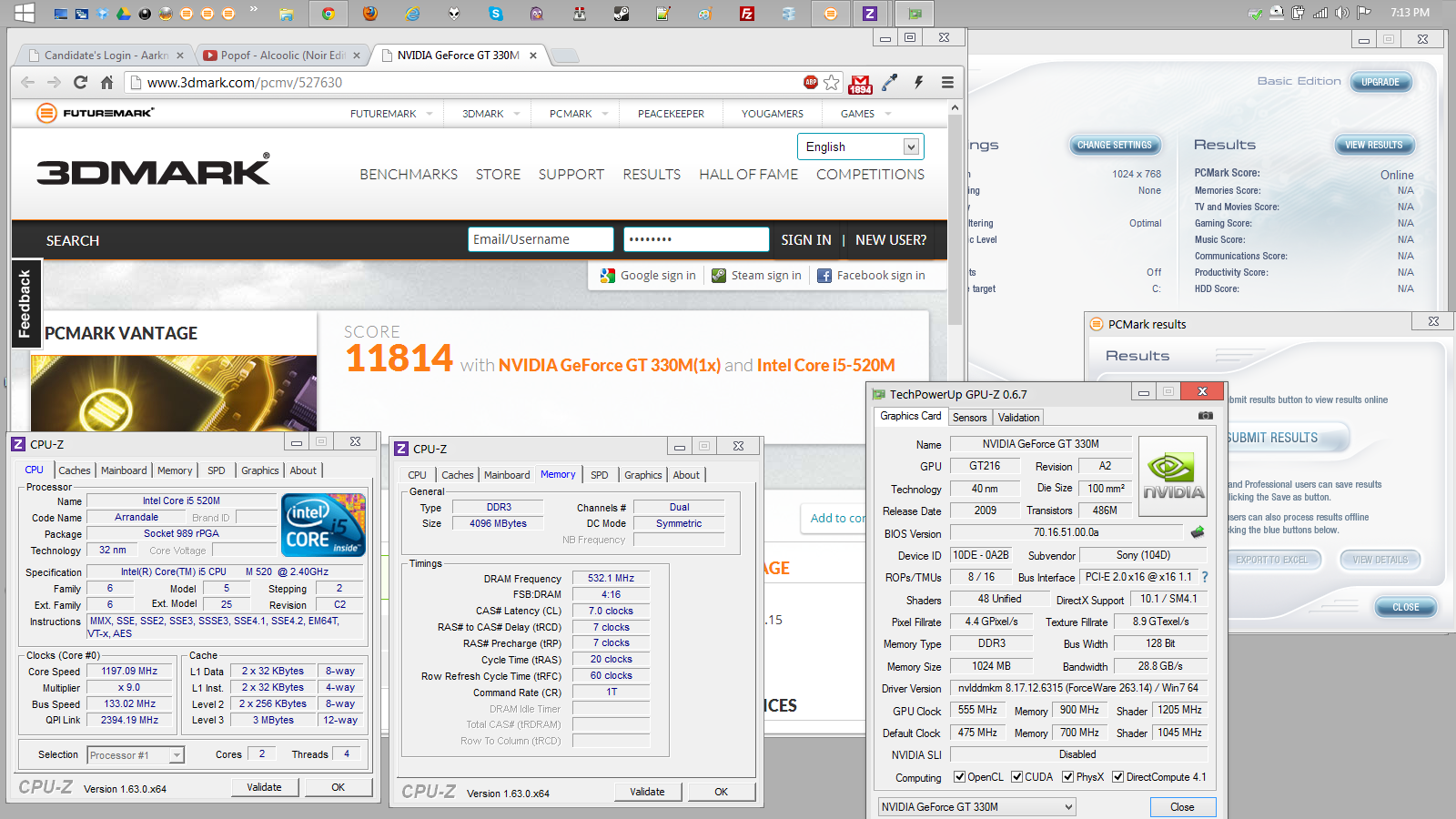Switch to the Sensors tab in GPU-Z
The height and width of the screenshot is (819, 1456).
(x=969, y=418)
